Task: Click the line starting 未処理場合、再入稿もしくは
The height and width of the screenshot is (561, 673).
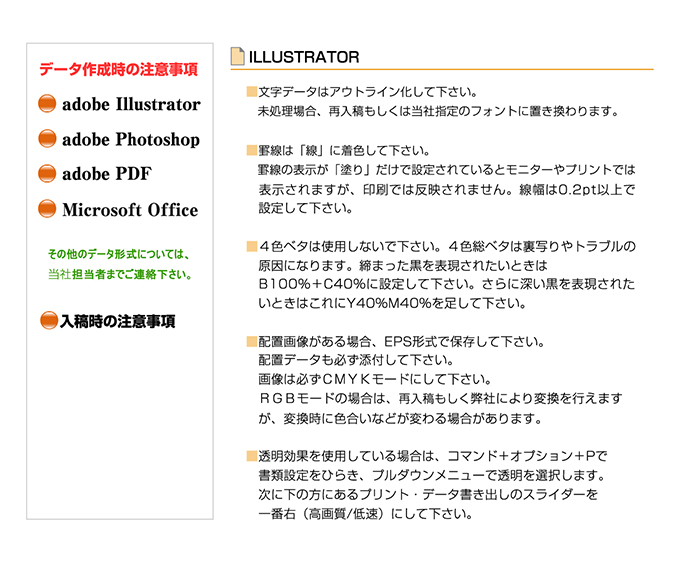Action: coord(438,111)
